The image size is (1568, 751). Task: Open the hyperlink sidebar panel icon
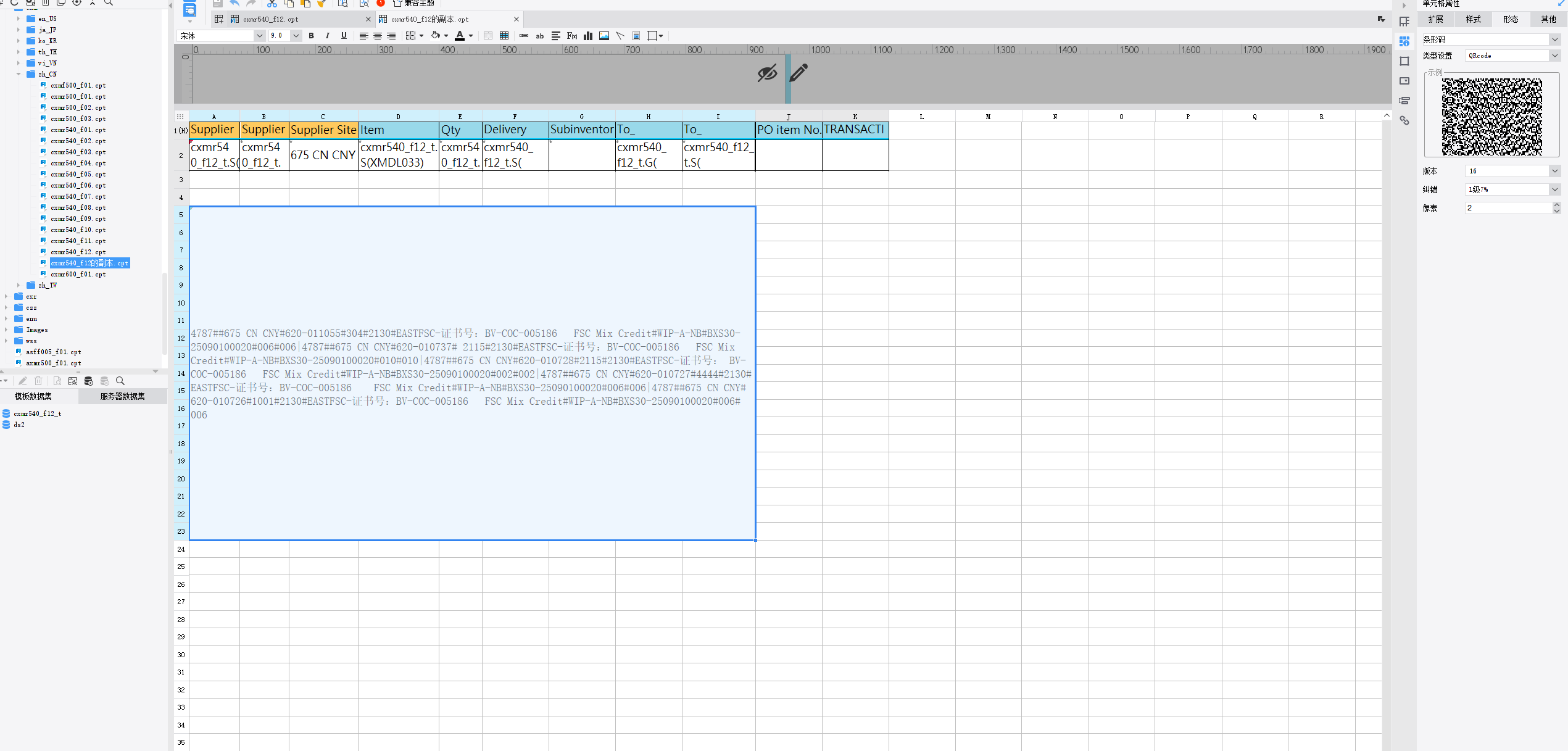point(1404,120)
